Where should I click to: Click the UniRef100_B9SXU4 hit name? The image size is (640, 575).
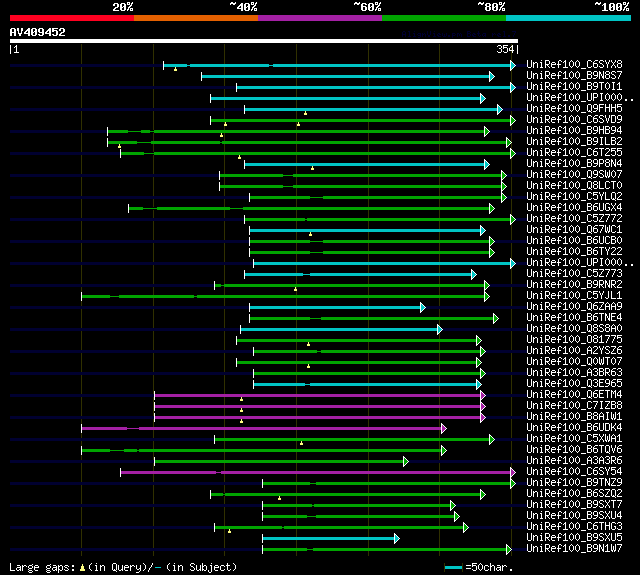click(x=574, y=516)
